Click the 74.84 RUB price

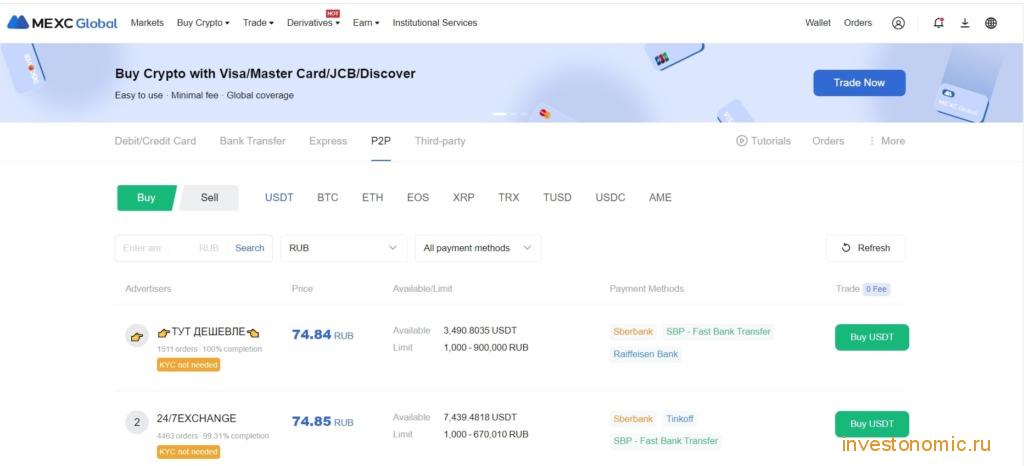pos(323,335)
